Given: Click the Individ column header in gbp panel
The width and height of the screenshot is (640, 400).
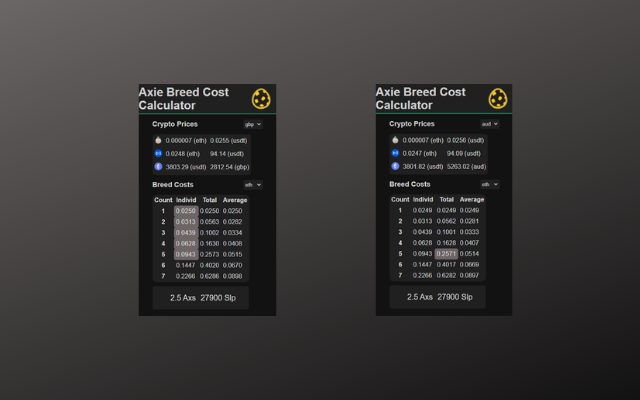Looking at the screenshot, I should point(186,200).
